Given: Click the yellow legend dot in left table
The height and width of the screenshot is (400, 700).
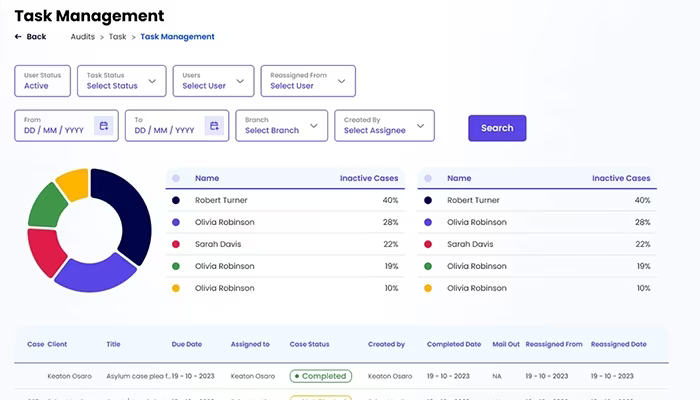Looking at the screenshot, I should 176,288.
